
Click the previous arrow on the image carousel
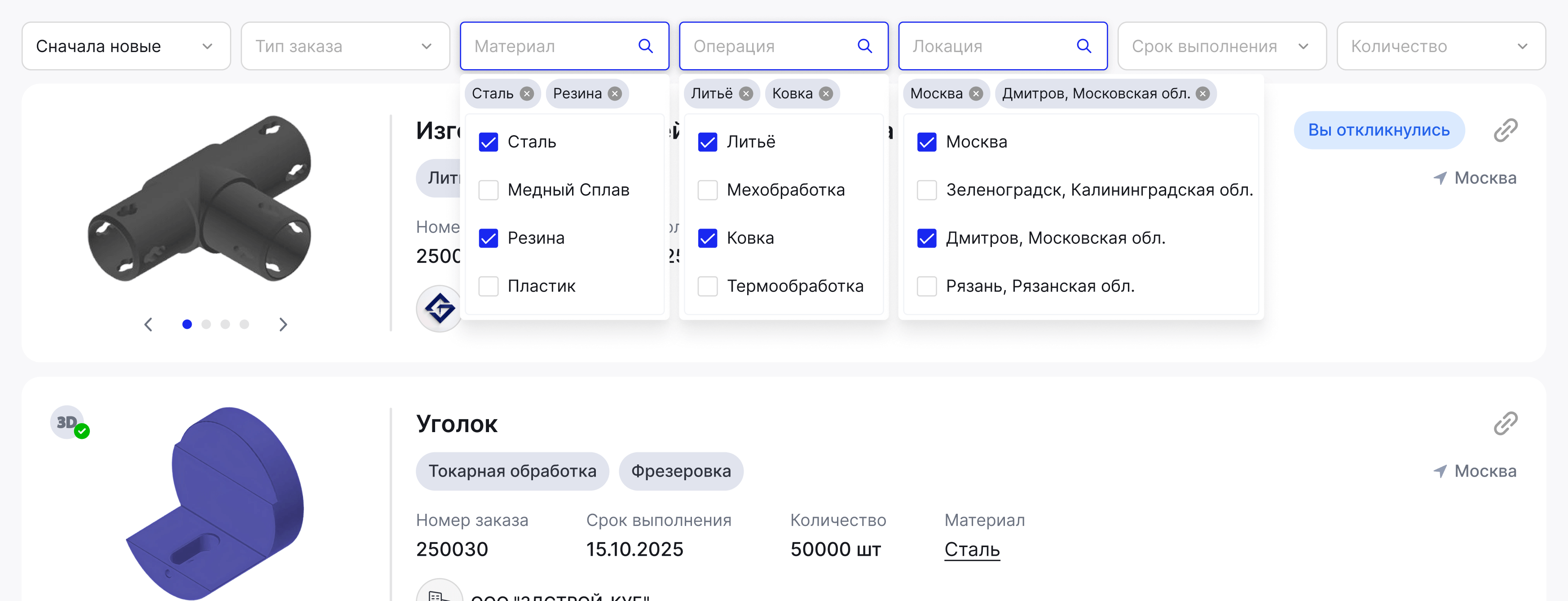(x=148, y=325)
